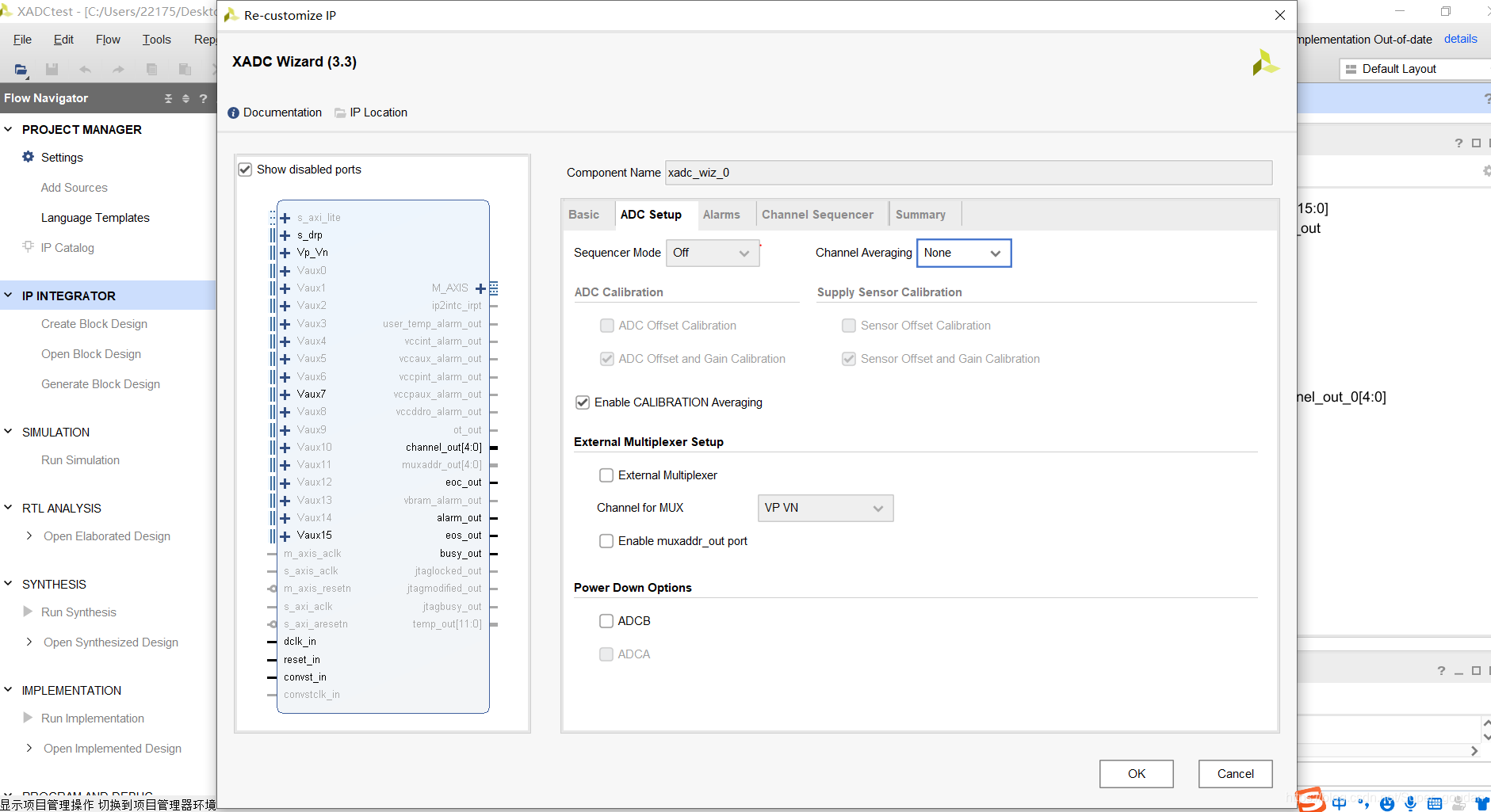Click the keyboard icon in input toolbar

tap(1435, 803)
